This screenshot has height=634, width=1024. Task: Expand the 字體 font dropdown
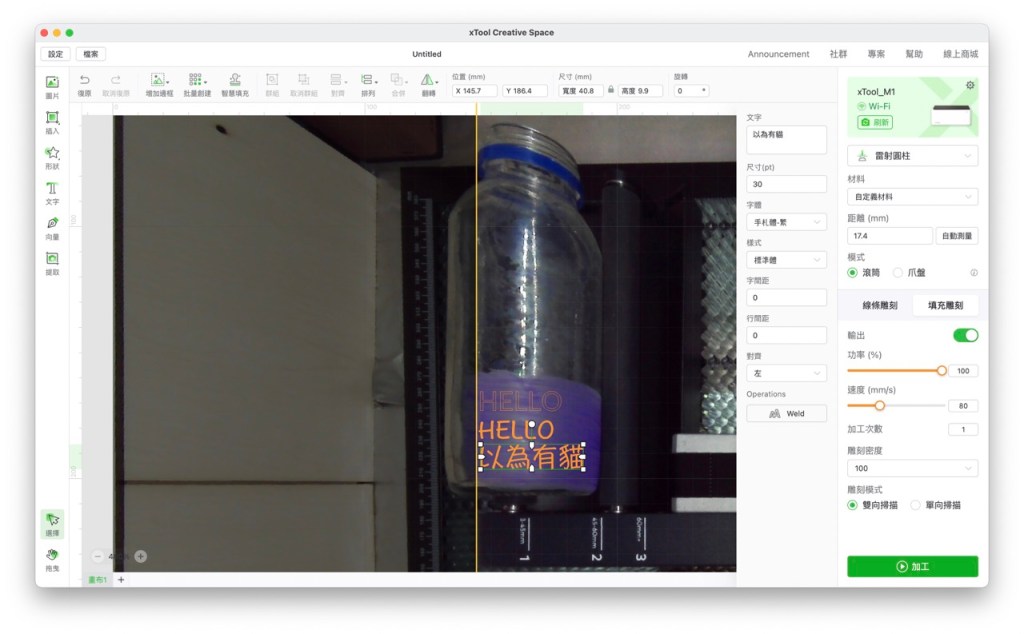[786, 222]
